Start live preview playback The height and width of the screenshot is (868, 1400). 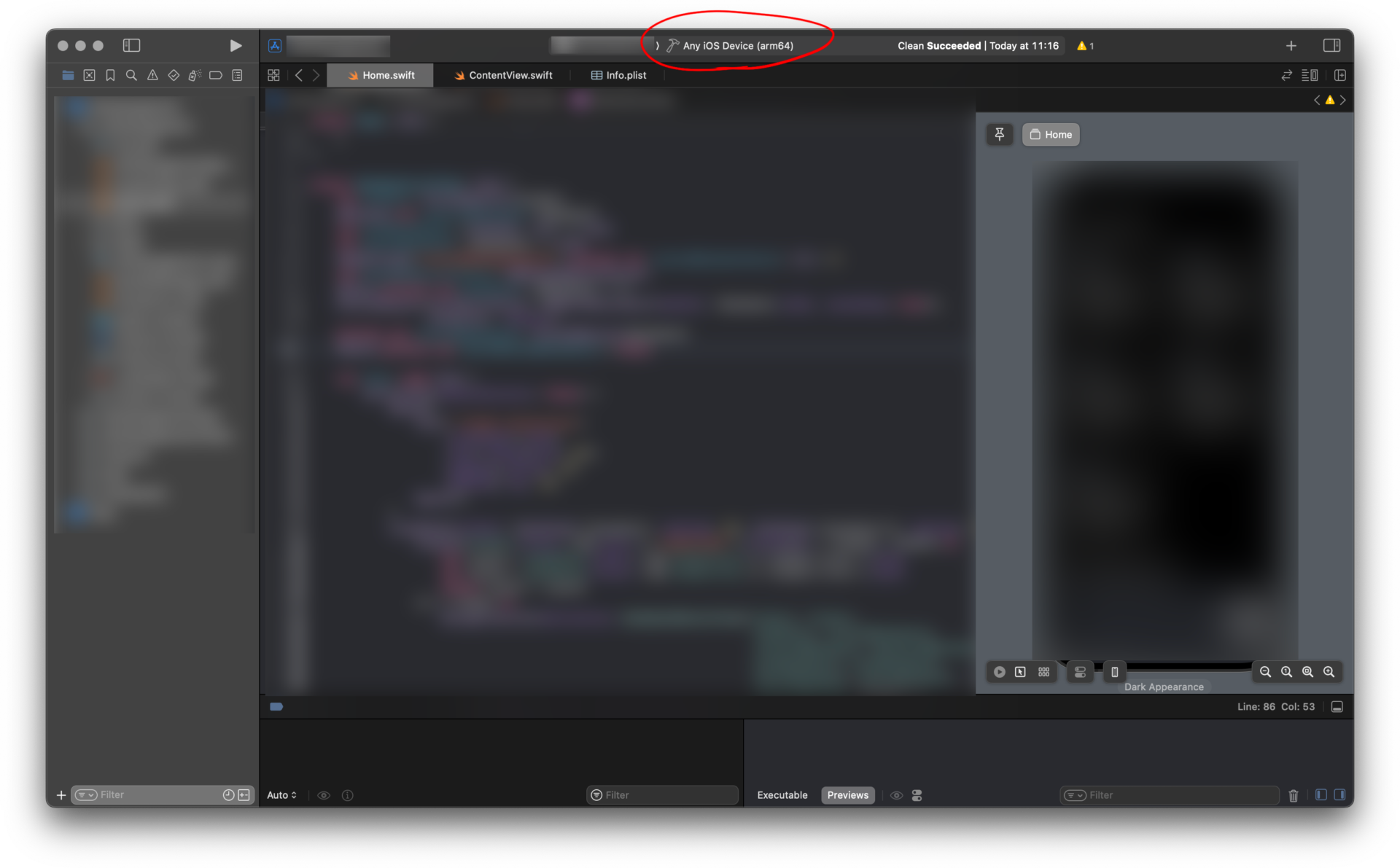[999, 672]
